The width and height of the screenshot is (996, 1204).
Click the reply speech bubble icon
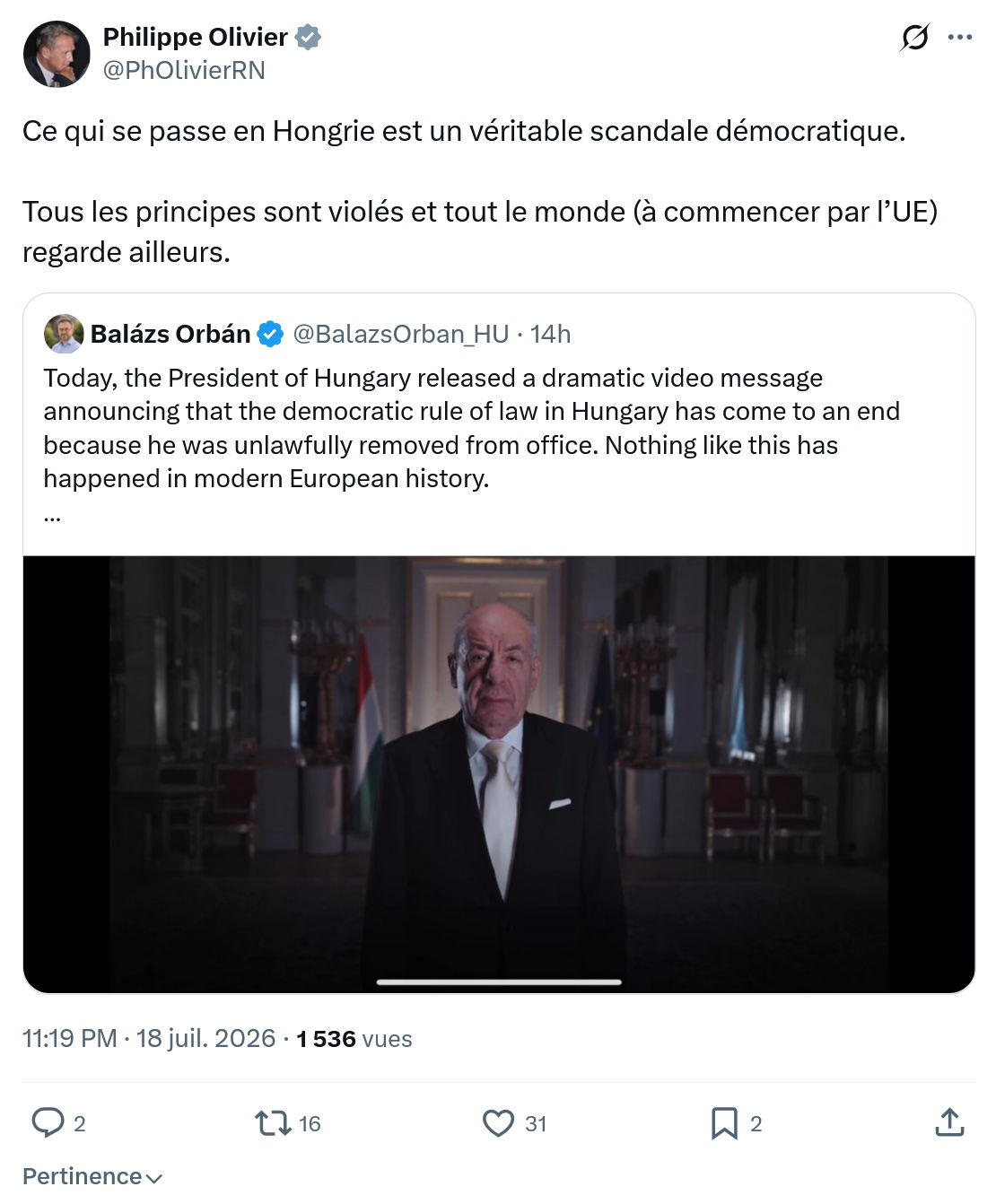coord(48,1122)
